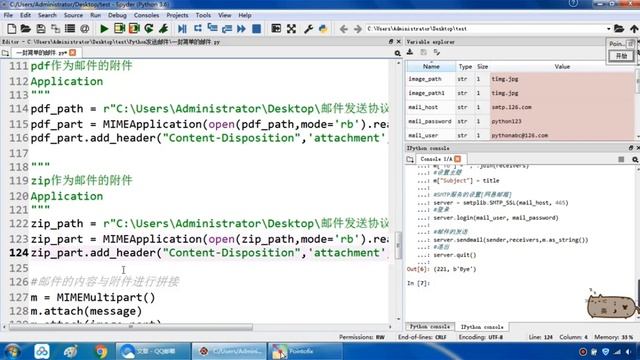Image resolution: width=640 pixels, height=360 pixels.
Task: Run cell and advance icon
Action: point(134,29)
